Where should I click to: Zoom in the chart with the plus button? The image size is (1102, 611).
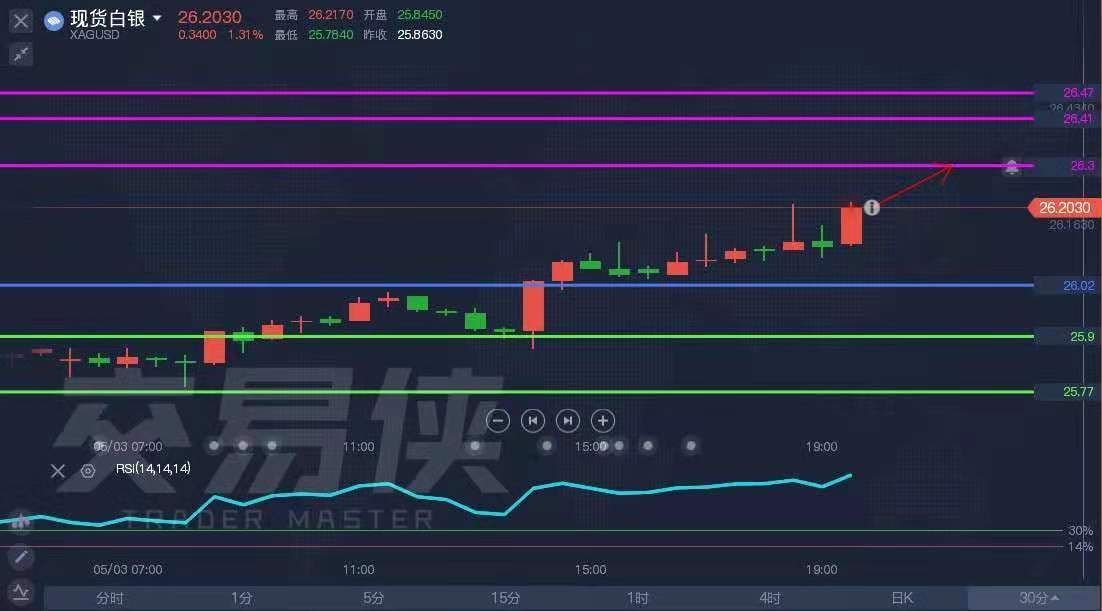tap(603, 420)
